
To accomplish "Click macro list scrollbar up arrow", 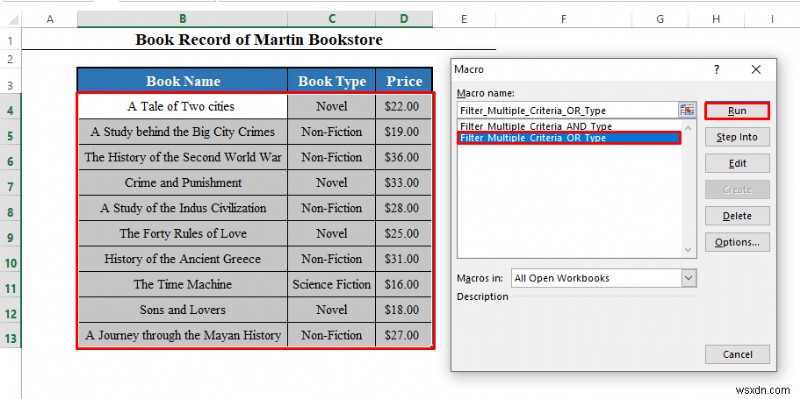I will [x=688, y=128].
